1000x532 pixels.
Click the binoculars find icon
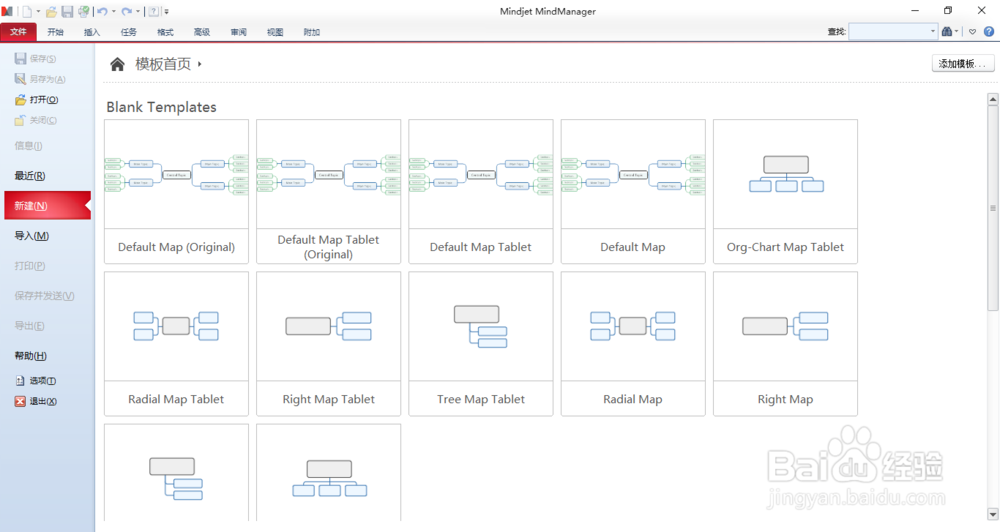pyautogui.click(x=947, y=31)
